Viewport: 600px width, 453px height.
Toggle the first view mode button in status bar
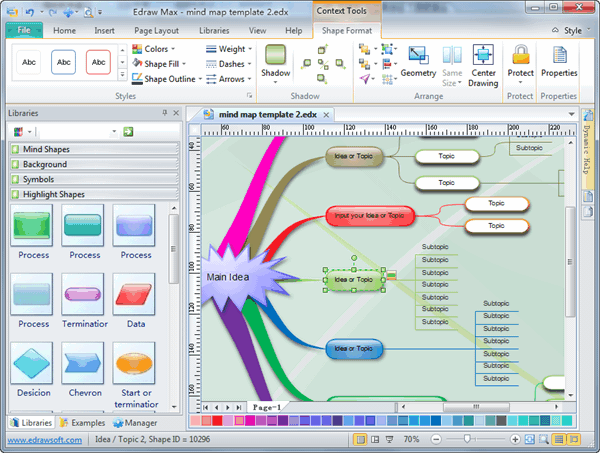361,440
